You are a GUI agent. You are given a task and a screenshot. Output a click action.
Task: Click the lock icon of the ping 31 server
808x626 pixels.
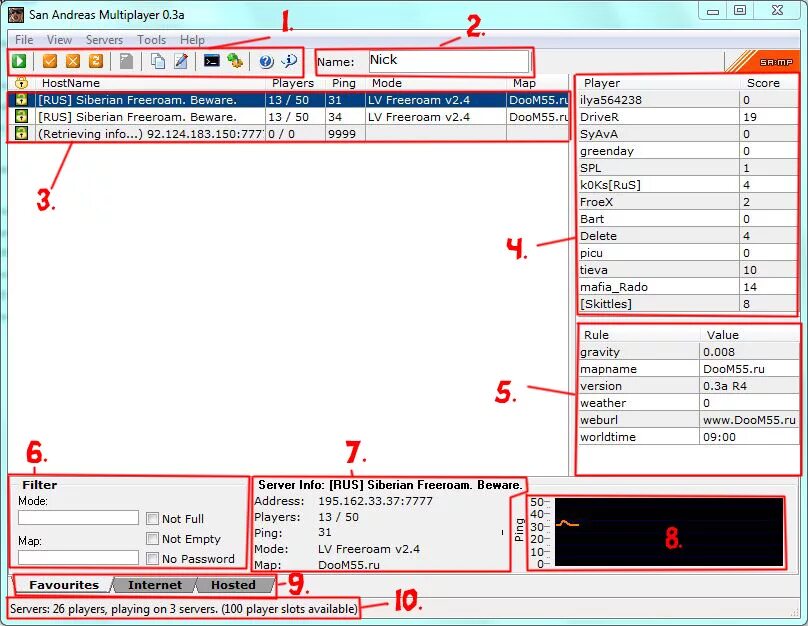[x=21, y=99]
